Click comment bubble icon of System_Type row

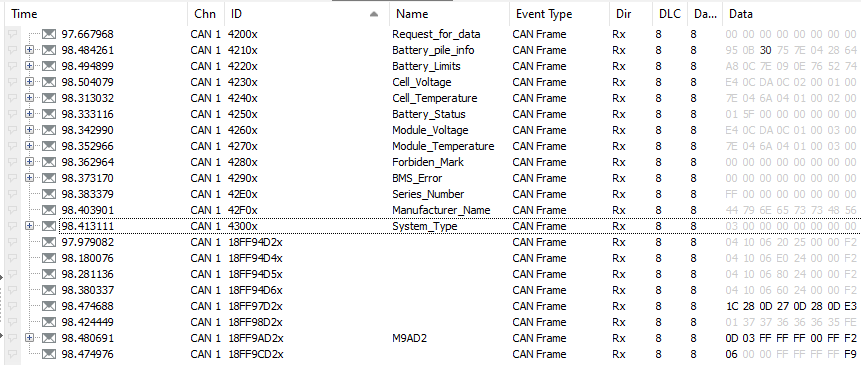point(13,226)
